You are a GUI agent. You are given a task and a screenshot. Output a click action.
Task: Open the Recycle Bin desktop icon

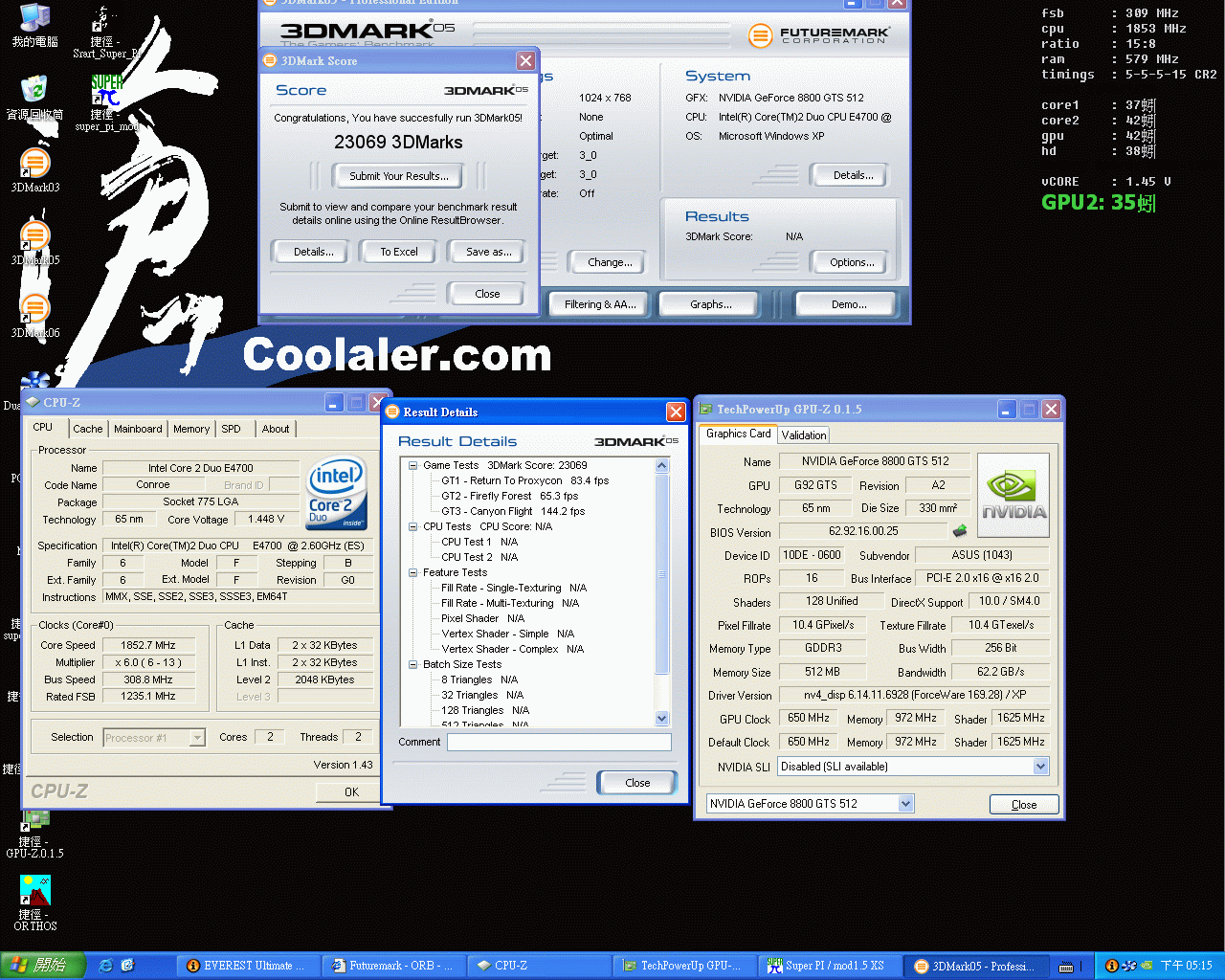[x=35, y=99]
